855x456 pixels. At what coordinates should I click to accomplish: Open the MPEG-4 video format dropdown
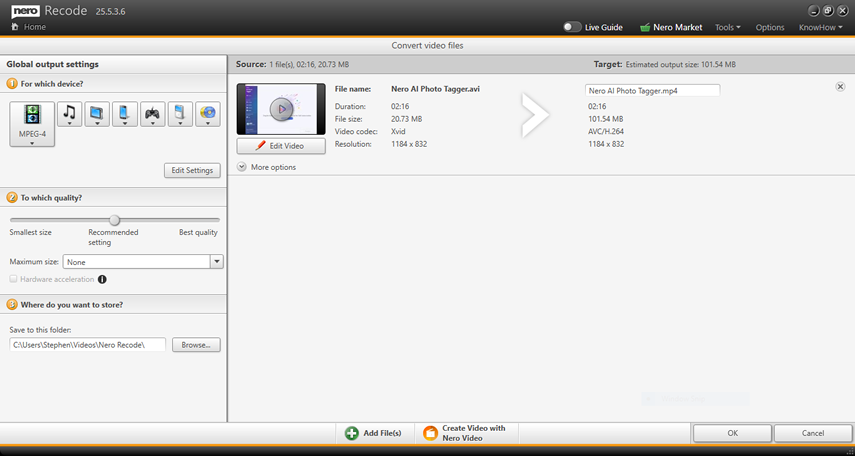coord(32,124)
